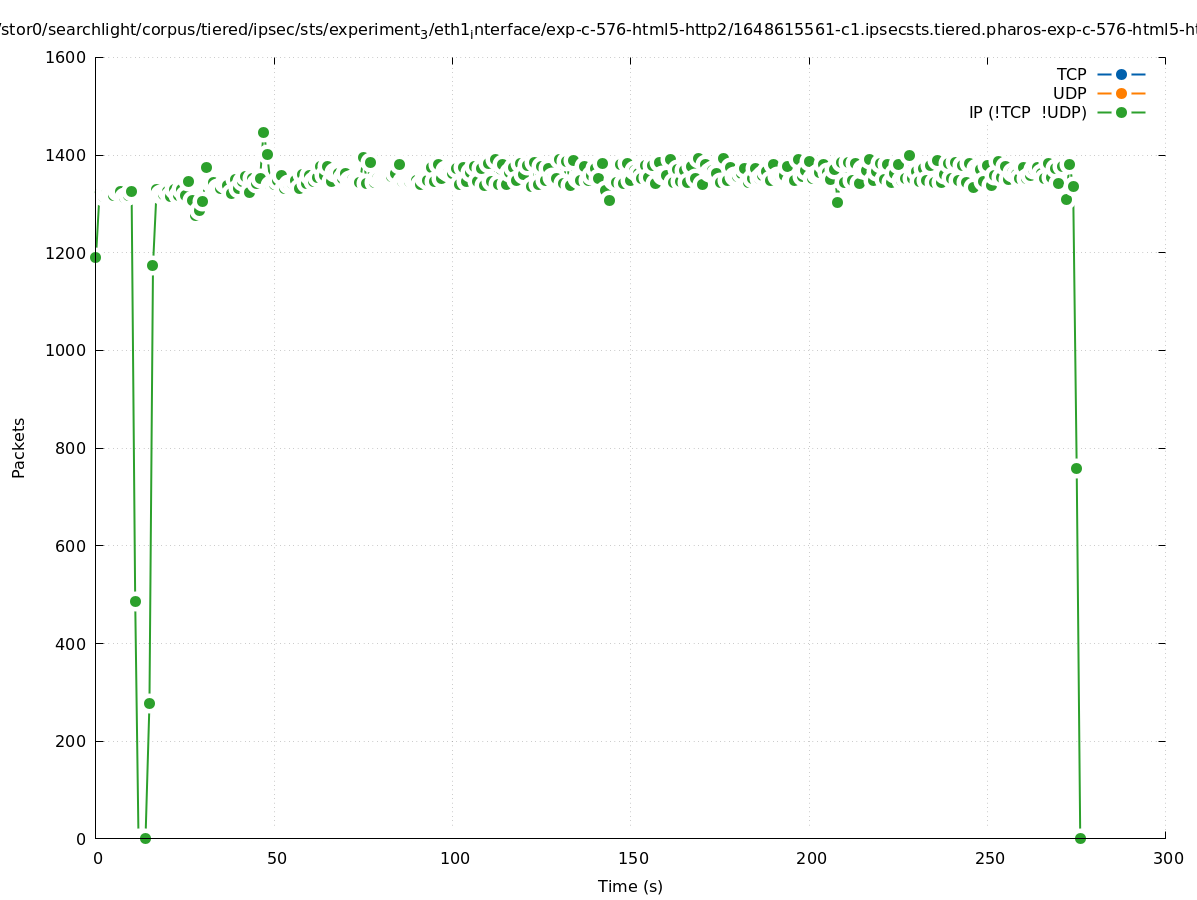Click the data point near 490 packets in the early dip

135,601
